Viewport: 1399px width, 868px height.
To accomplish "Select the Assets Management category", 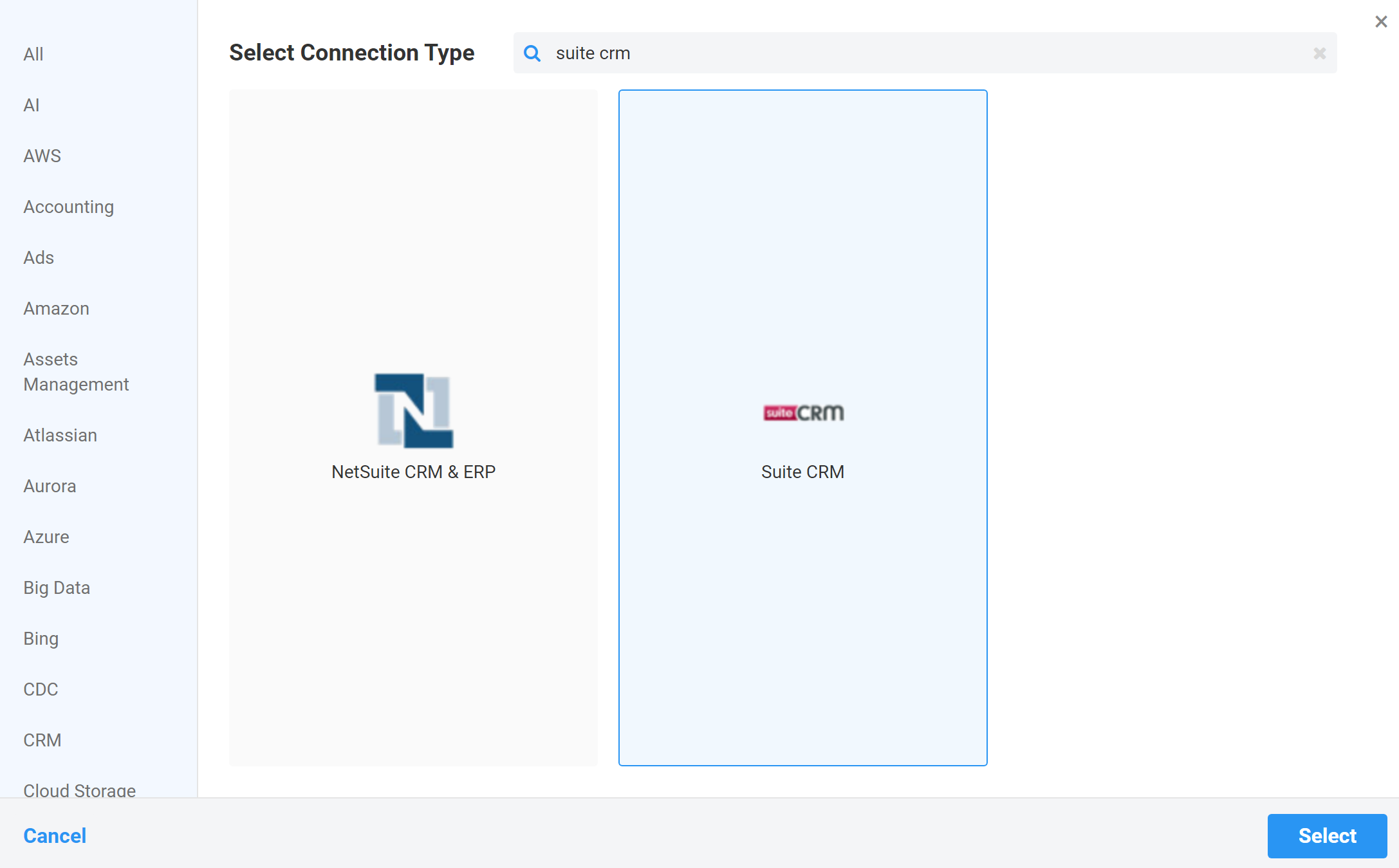I will pyautogui.click(x=76, y=372).
